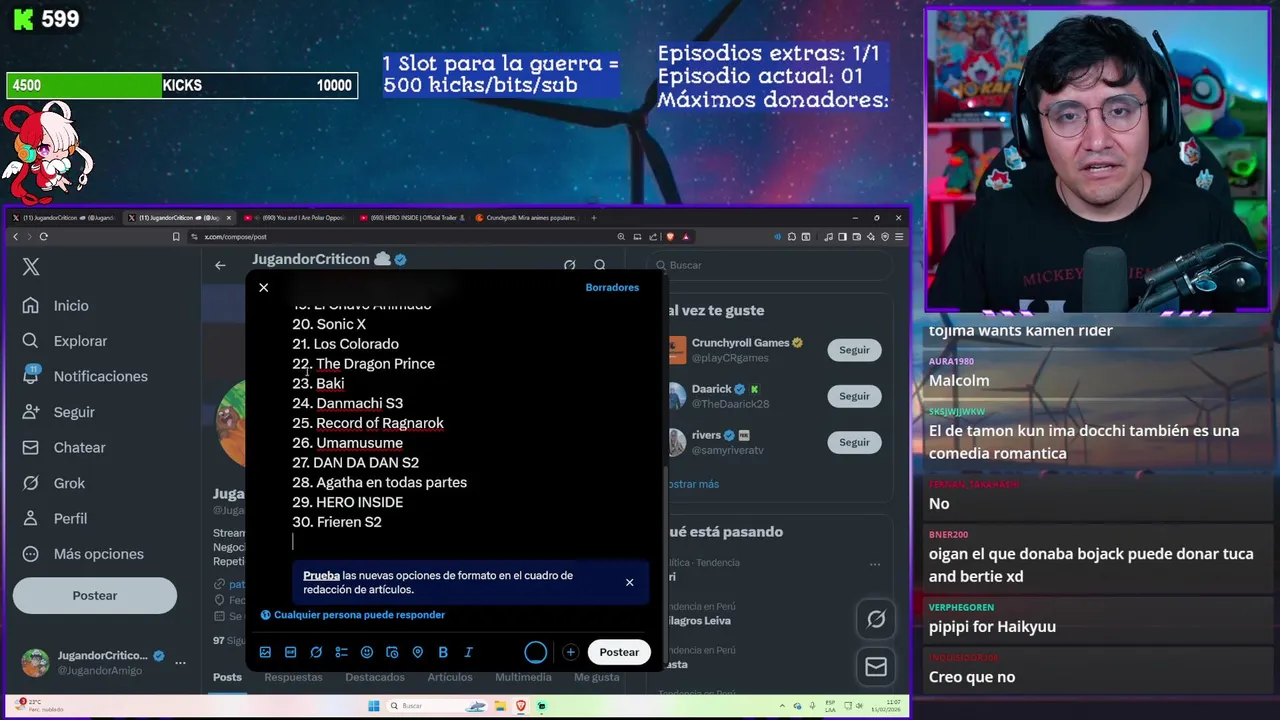The height and width of the screenshot is (720, 1280).
Task: Click the X logo in sidebar
Action: coord(31,266)
